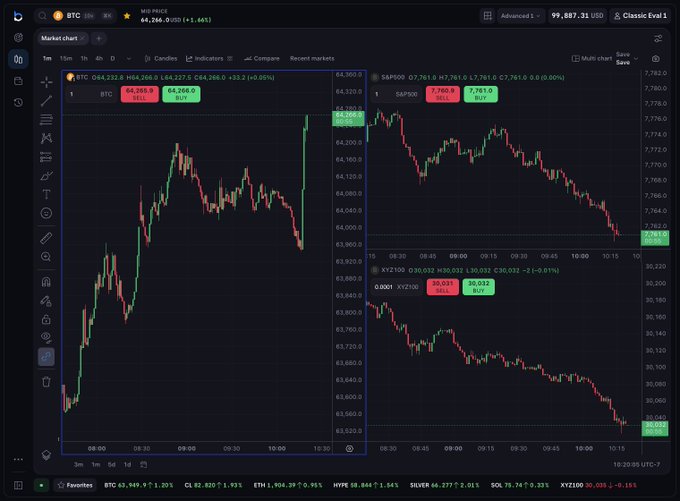Select the 5d date range
Image resolution: width=680 pixels, height=501 pixels.
tap(111, 465)
